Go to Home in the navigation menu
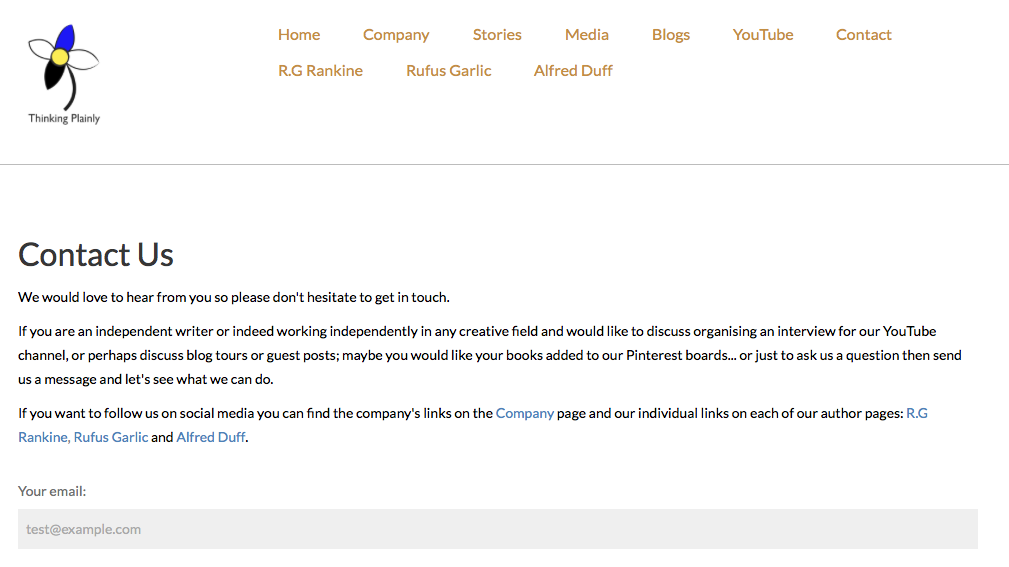This screenshot has height=567, width=1009. point(299,34)
